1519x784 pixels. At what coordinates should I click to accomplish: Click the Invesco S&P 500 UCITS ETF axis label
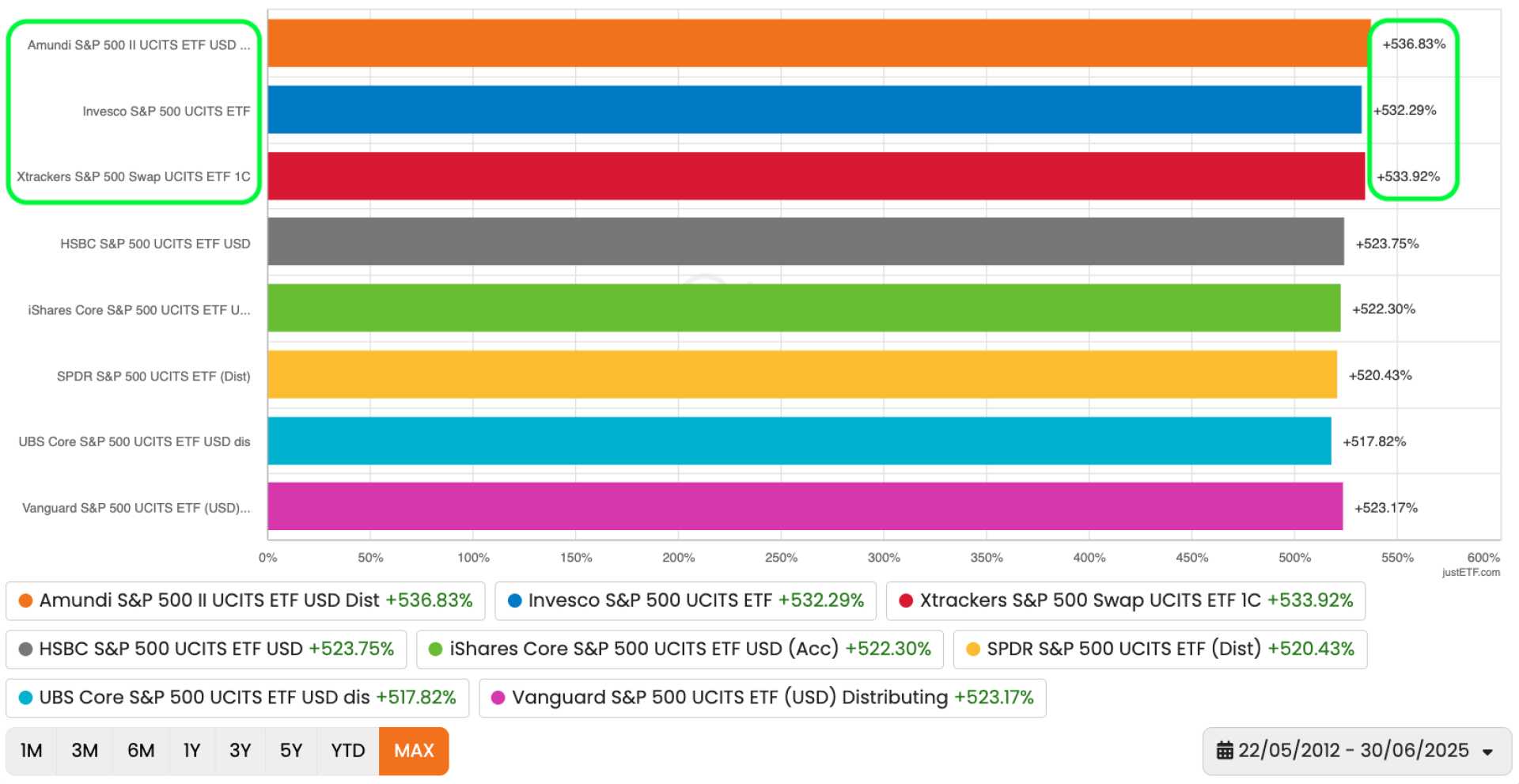(166, 112)
